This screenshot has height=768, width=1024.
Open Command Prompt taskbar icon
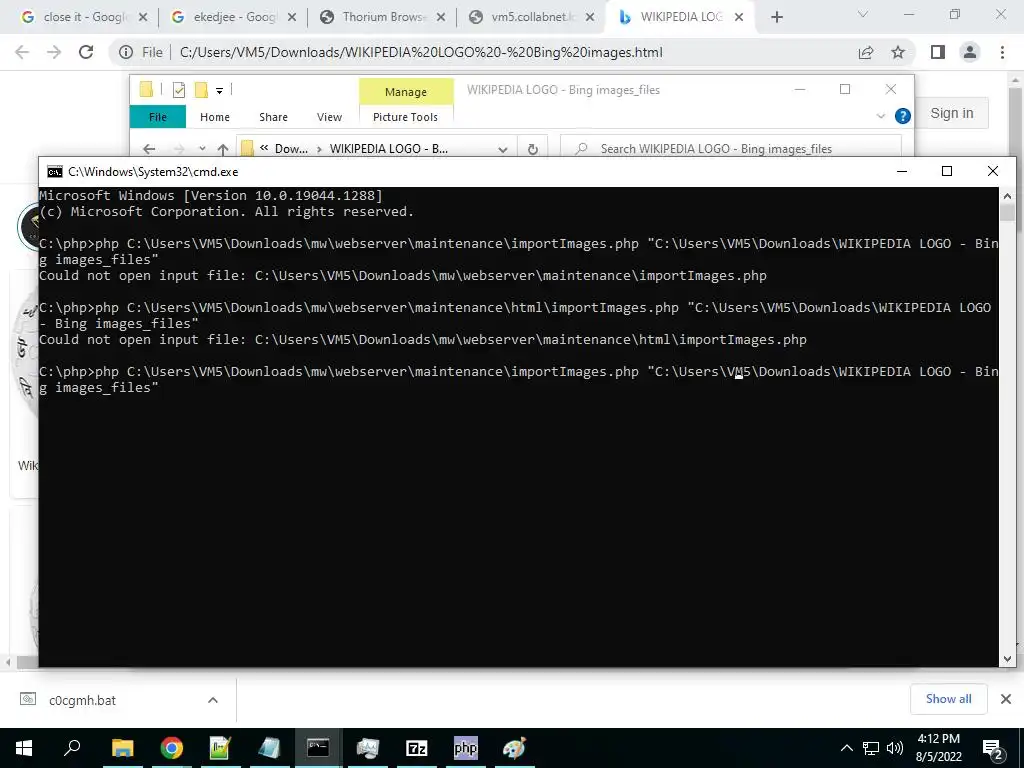318,748
